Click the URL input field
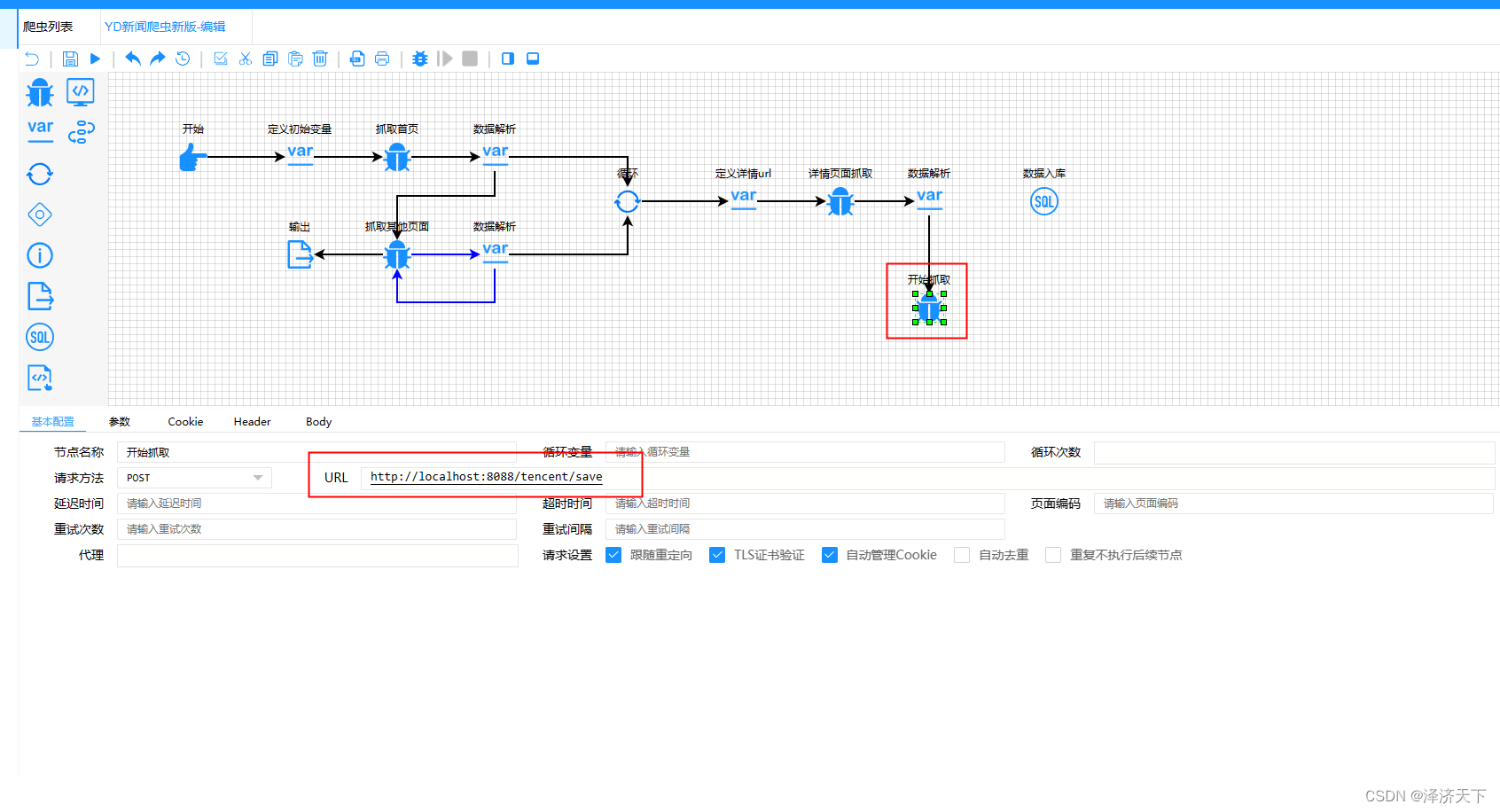 [x=928, y=478]
